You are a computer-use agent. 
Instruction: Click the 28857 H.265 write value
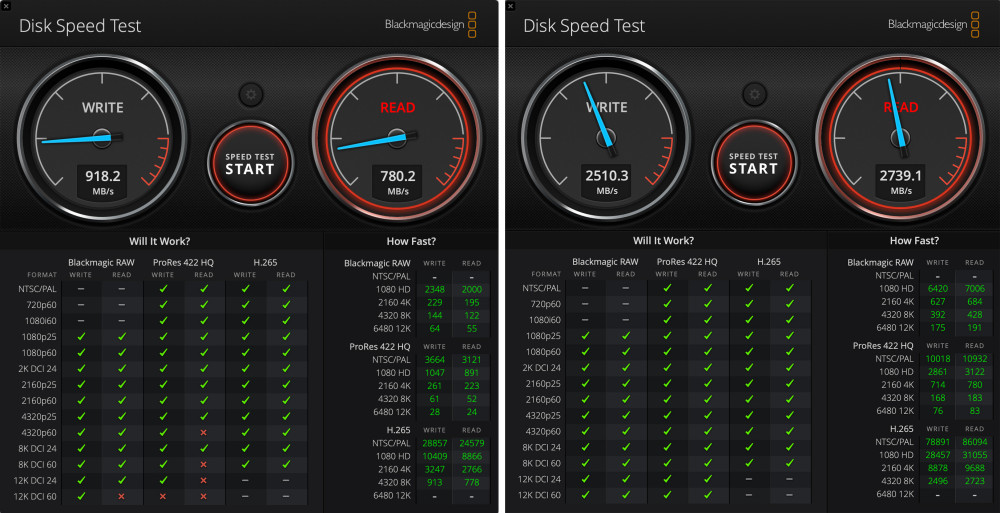(x=435, y=443)
